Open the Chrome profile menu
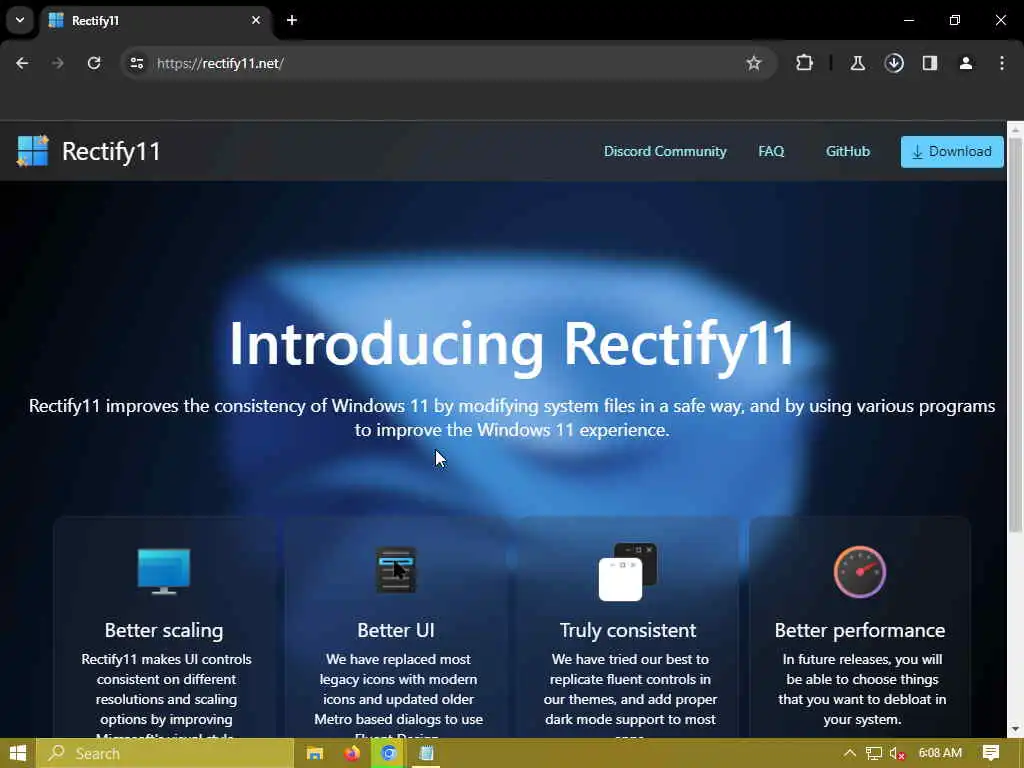 click(966, 63)
